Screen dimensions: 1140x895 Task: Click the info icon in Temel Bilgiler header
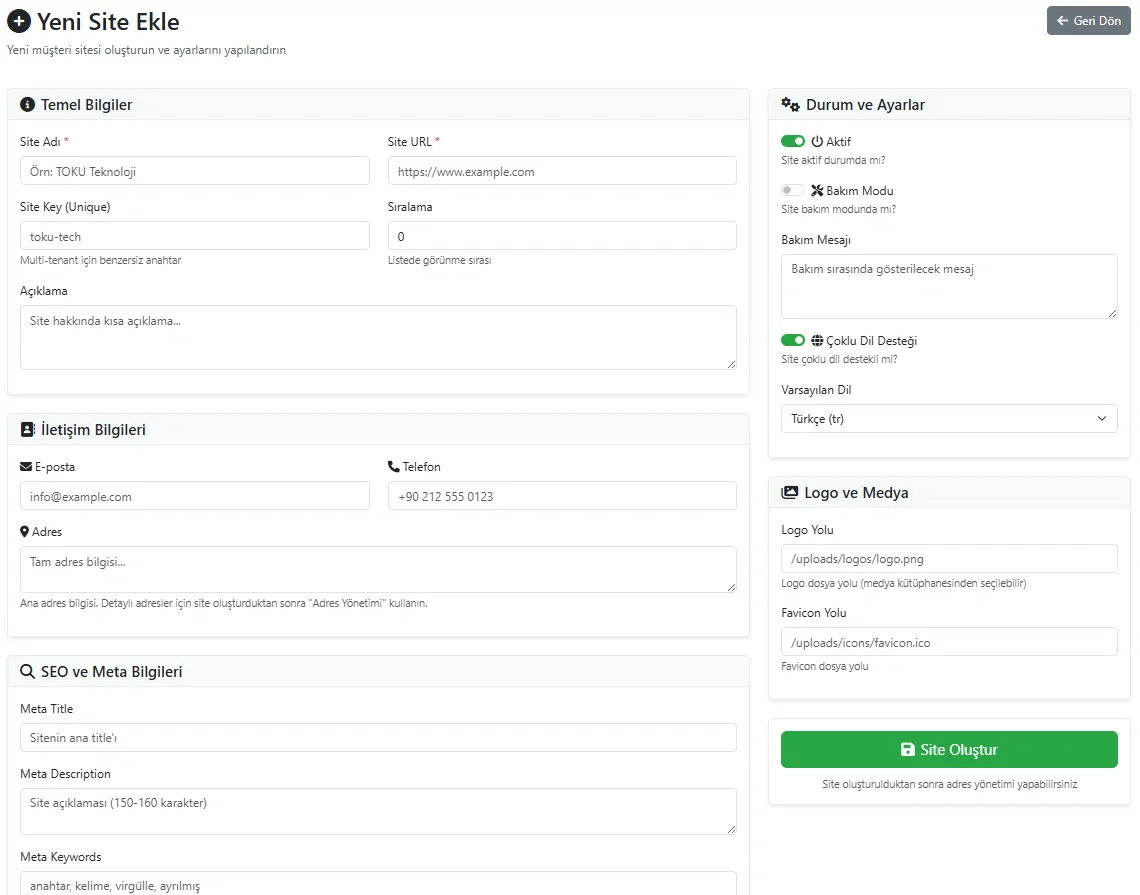[27, 105]
